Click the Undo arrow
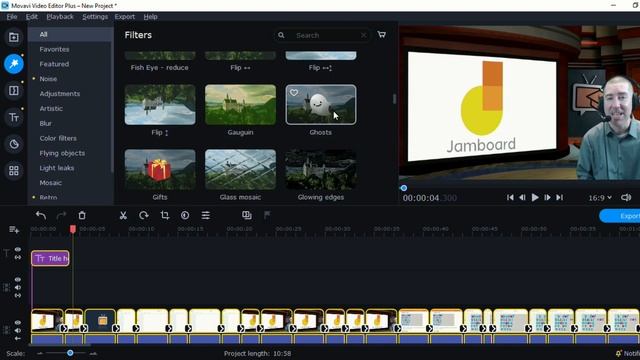Screen dimensions: 640x360 (40, 215)
